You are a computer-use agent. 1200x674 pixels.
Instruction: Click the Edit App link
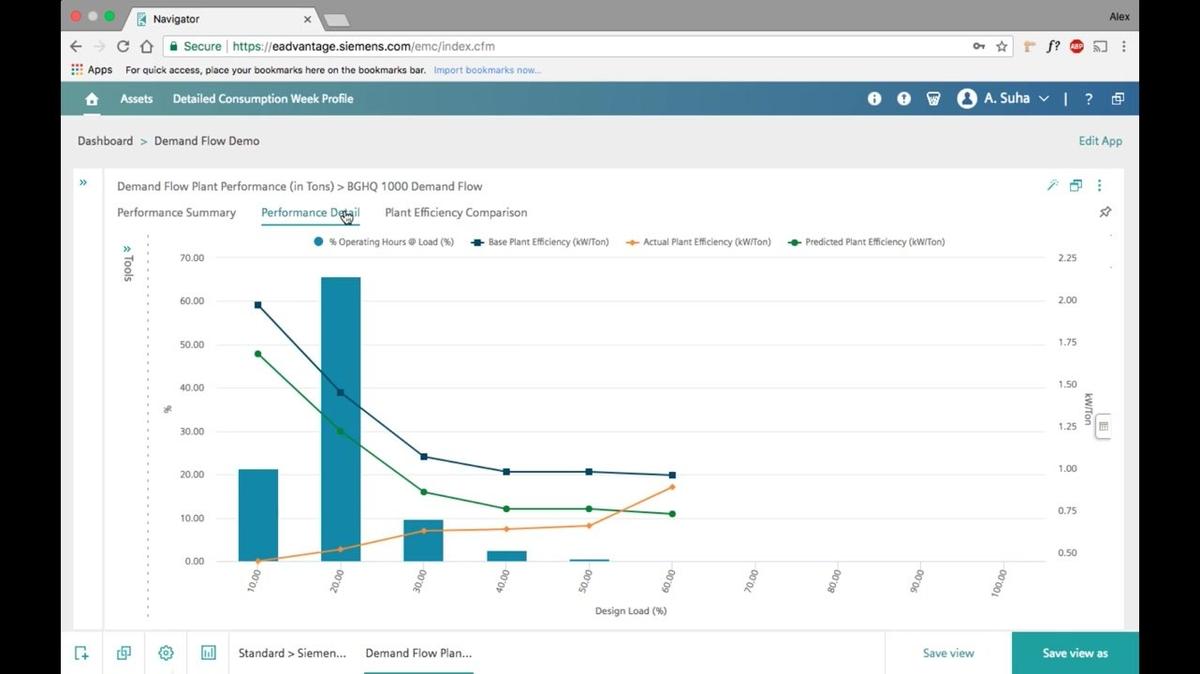click(x=1100, y=141)
